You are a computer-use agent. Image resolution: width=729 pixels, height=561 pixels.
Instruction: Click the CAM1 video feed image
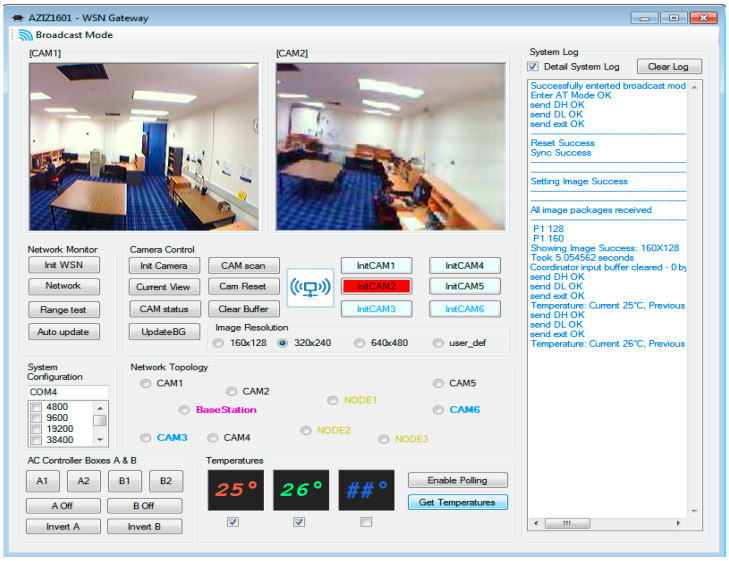click(143, 147)
